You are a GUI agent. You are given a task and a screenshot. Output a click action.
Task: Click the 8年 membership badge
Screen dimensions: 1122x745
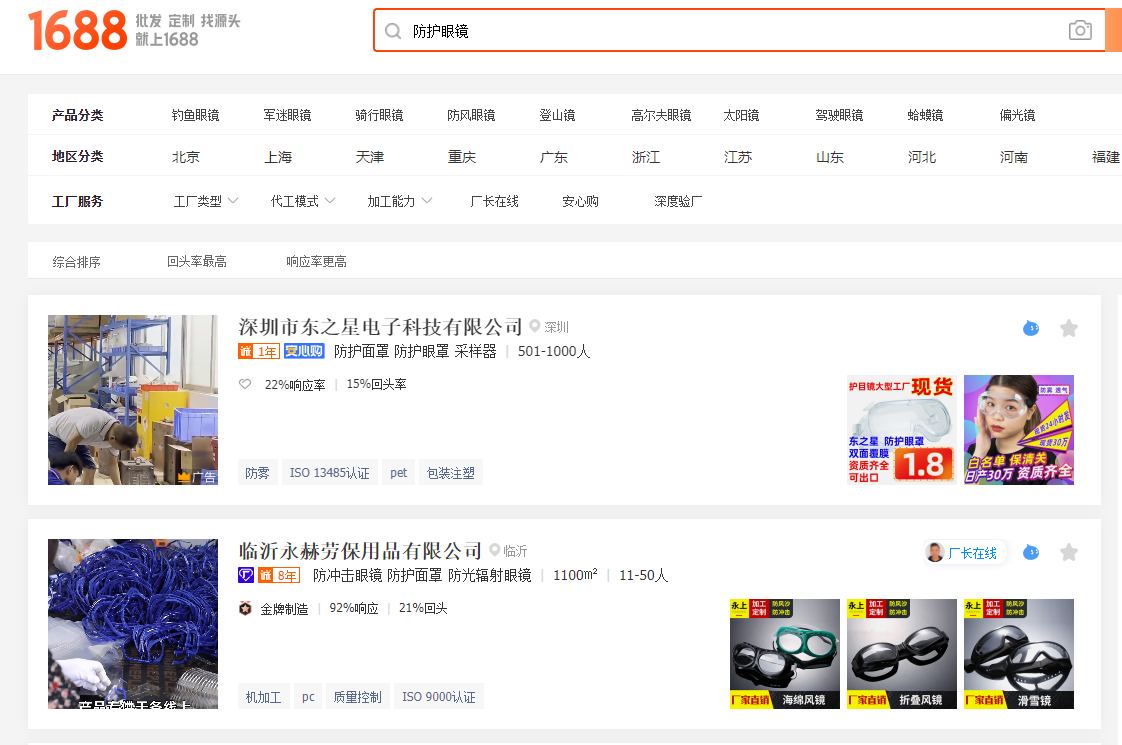[x=279, y=575]
